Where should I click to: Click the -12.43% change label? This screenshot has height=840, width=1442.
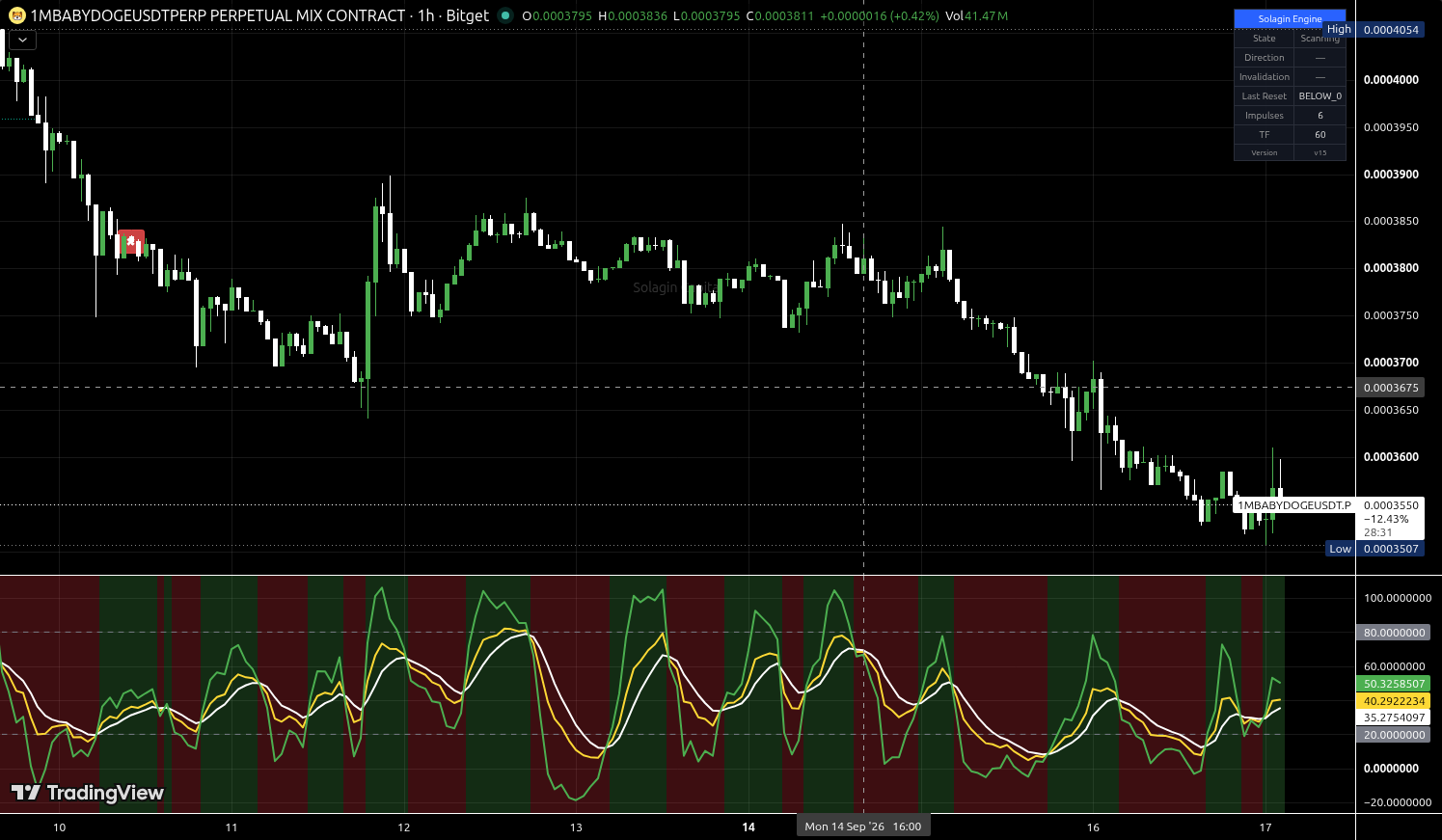click(1385, 519)
